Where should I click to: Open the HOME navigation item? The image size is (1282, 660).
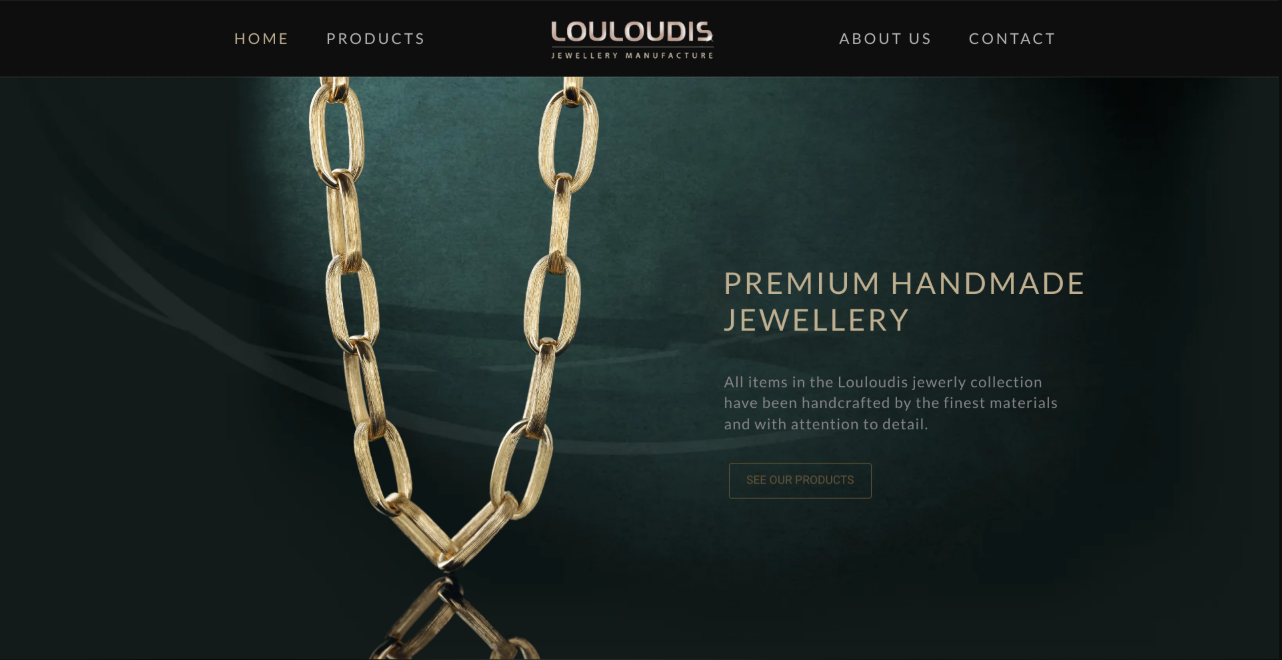tap(261, 39)
